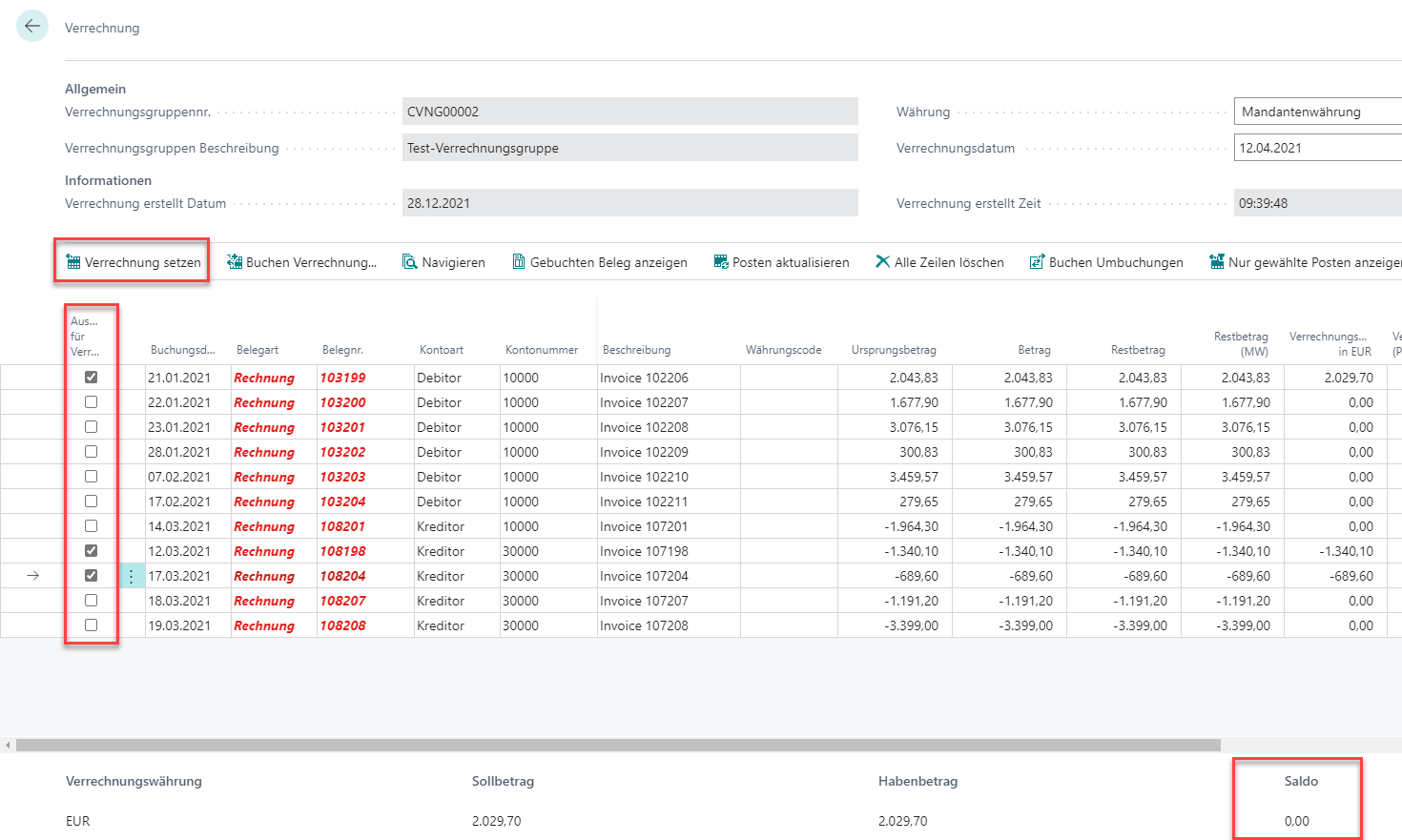Click the left scroll arrow of horizontal scrollbar
1402x840 pixels.
[9, 746]
